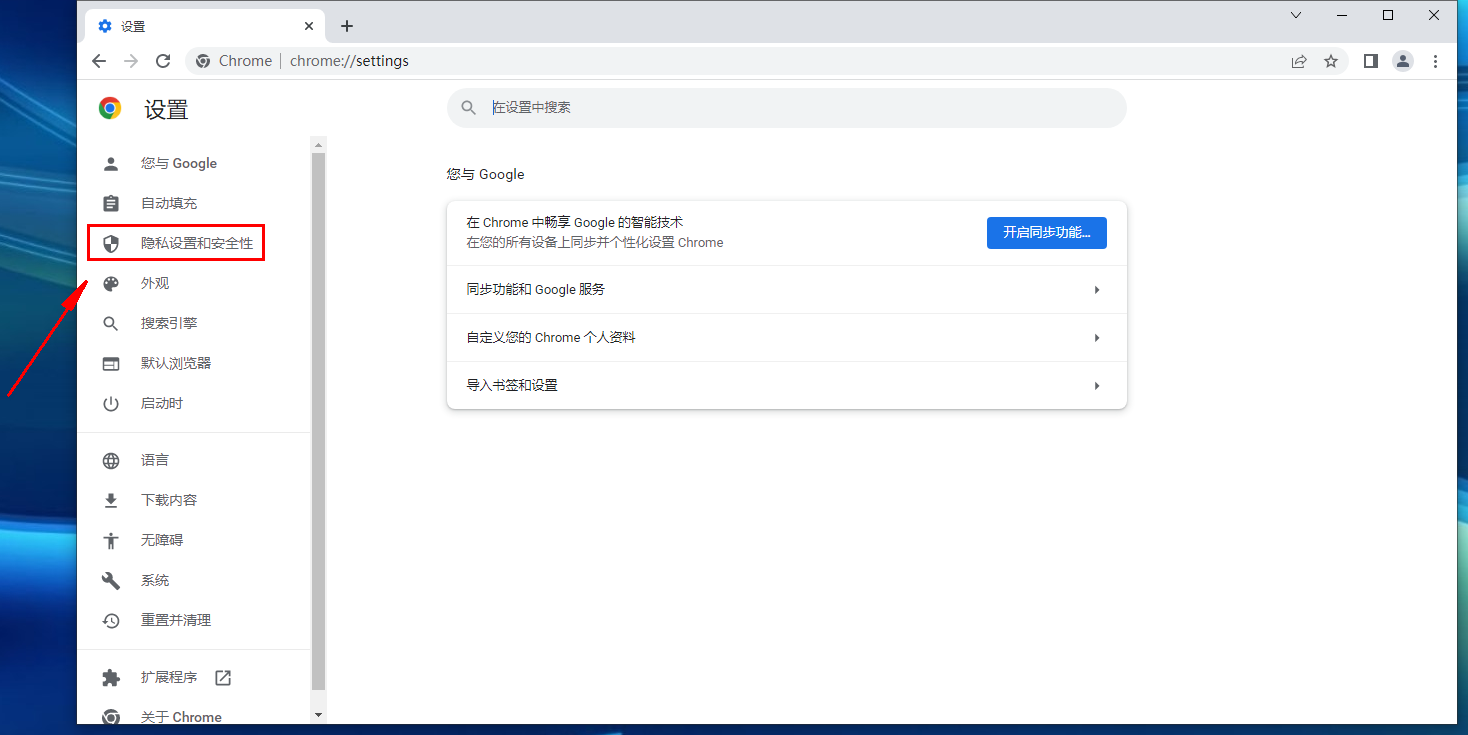The image size is (1468, 735).
Task: Click the search magnifier icon in settings search
Action: click(469, 107)
